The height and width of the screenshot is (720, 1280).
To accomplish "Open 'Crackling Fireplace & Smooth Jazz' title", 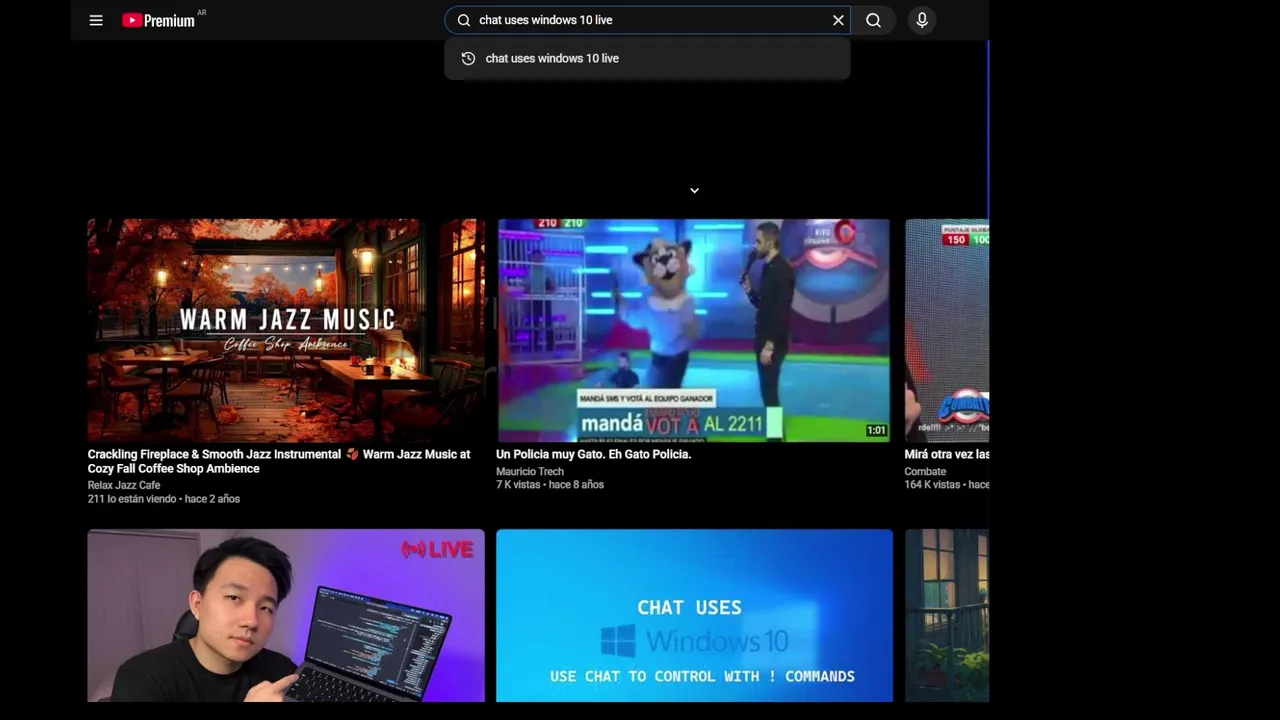I will tap(279, 461).
